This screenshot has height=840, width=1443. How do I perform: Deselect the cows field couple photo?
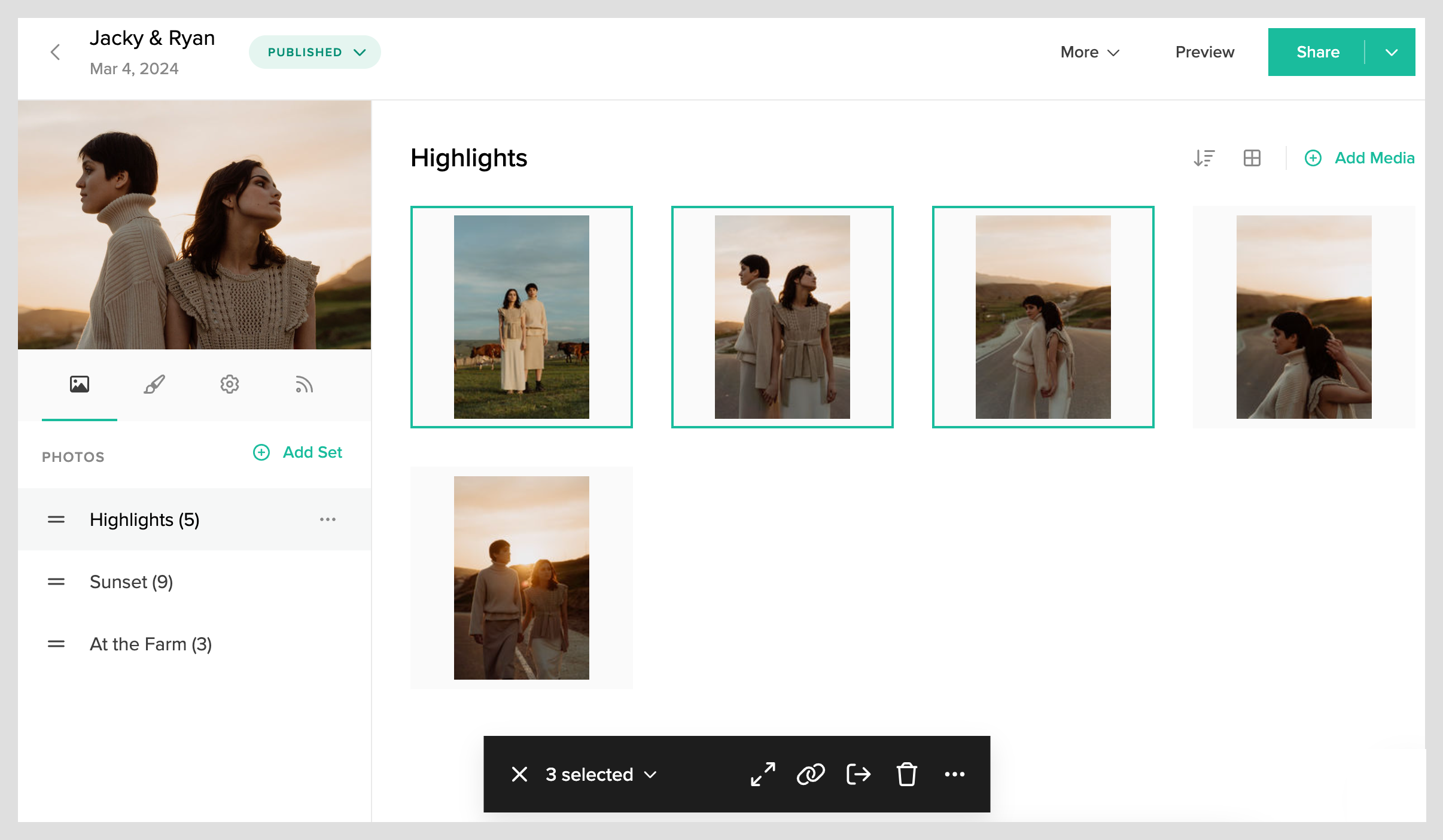pyautogui.click(x=521, y=317)
